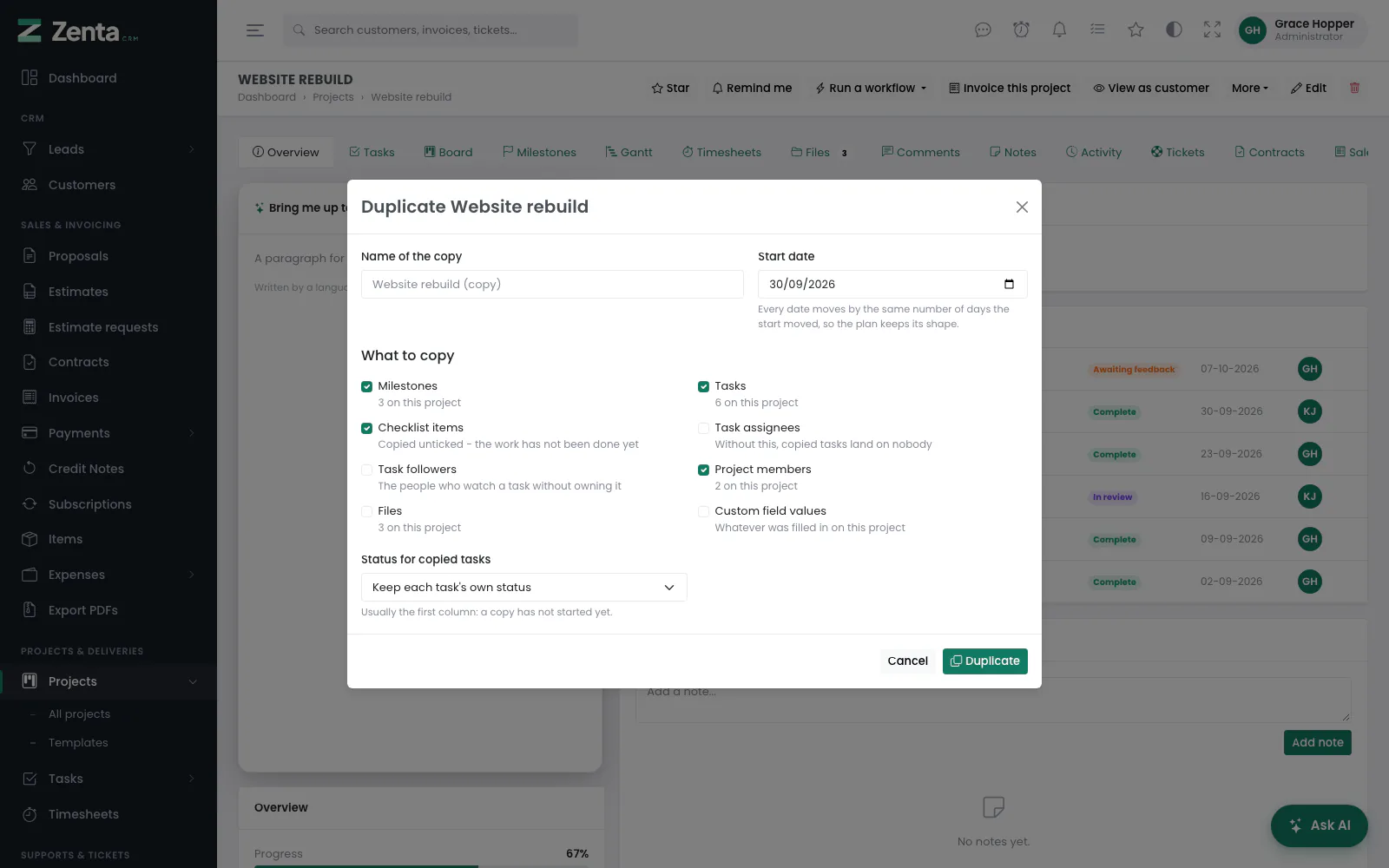1389x868 pixels.
Task: Enable the Task followers checkbox
Action: pyautogui.click(x=366, y=470)
